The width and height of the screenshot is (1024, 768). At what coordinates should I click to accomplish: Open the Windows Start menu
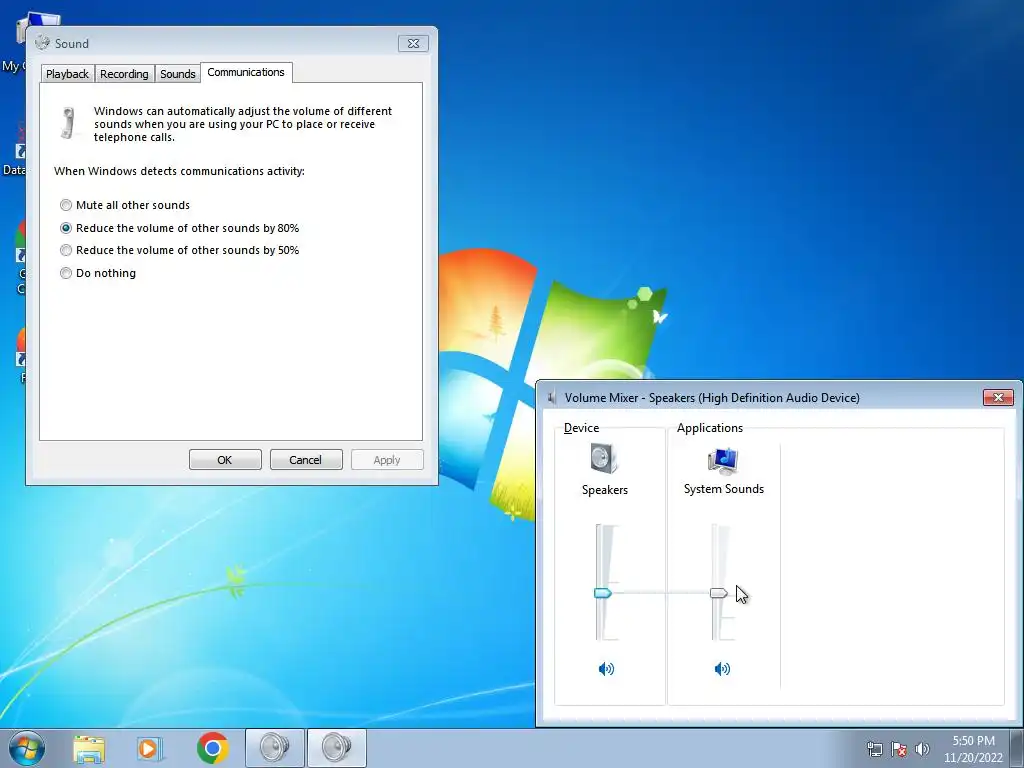tap(27, 748)
